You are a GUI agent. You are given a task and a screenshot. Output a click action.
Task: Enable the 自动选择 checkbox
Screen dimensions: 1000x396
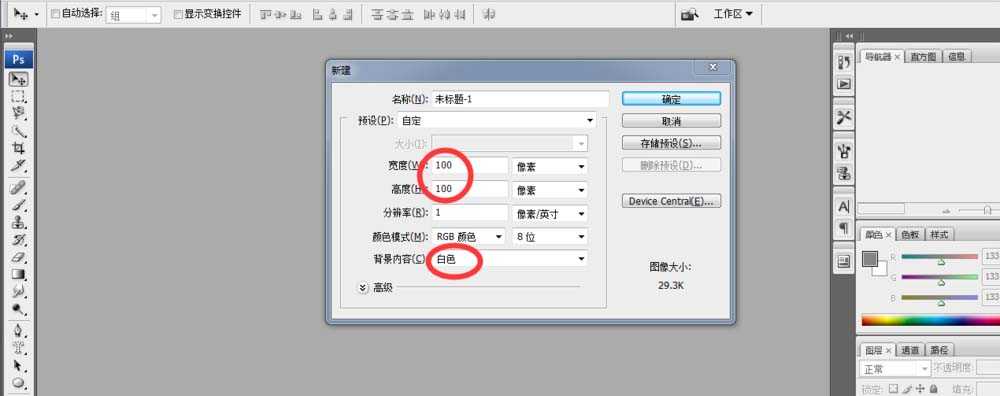coord(55,13)
